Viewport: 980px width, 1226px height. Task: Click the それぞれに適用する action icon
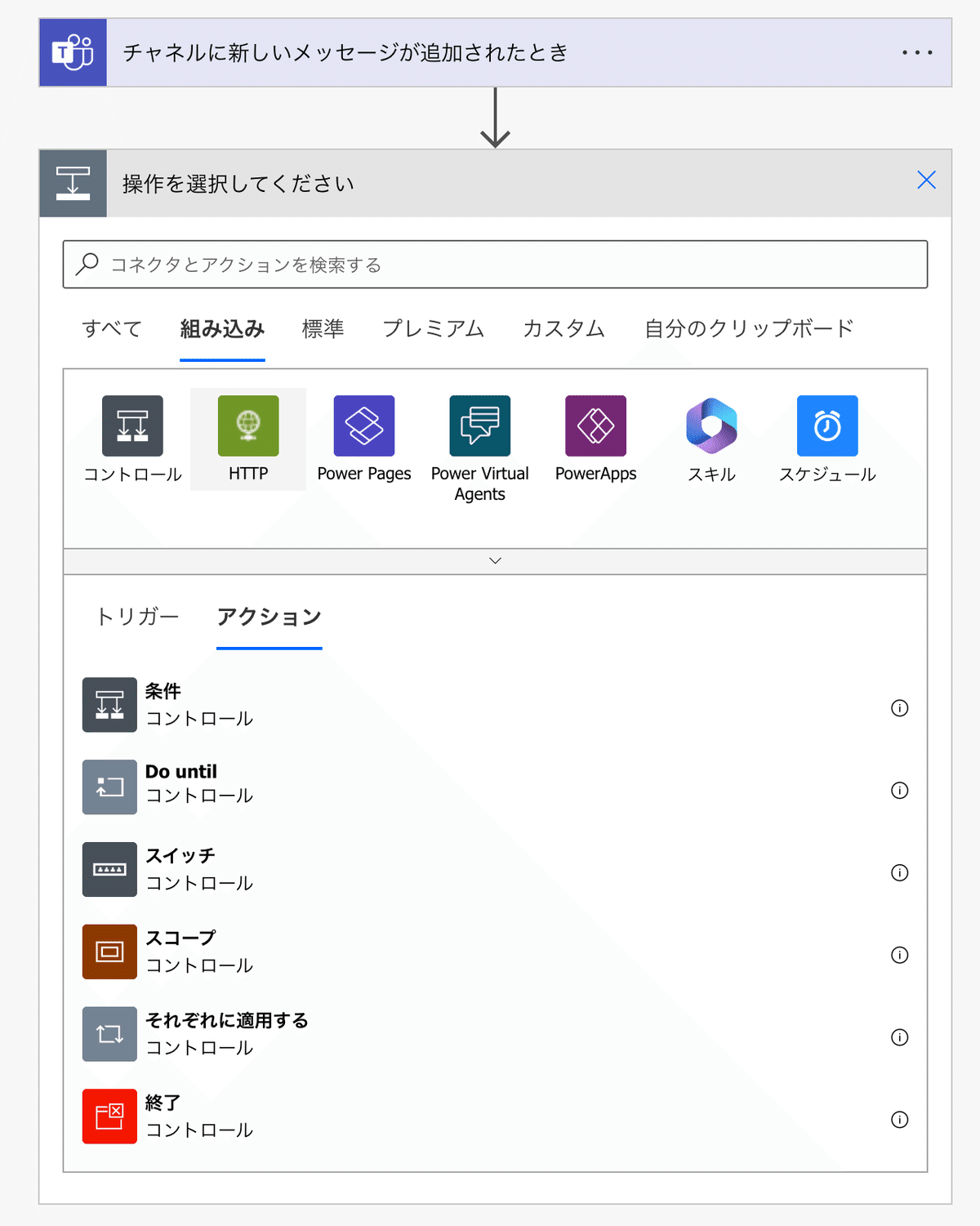tap(109, 1034)
